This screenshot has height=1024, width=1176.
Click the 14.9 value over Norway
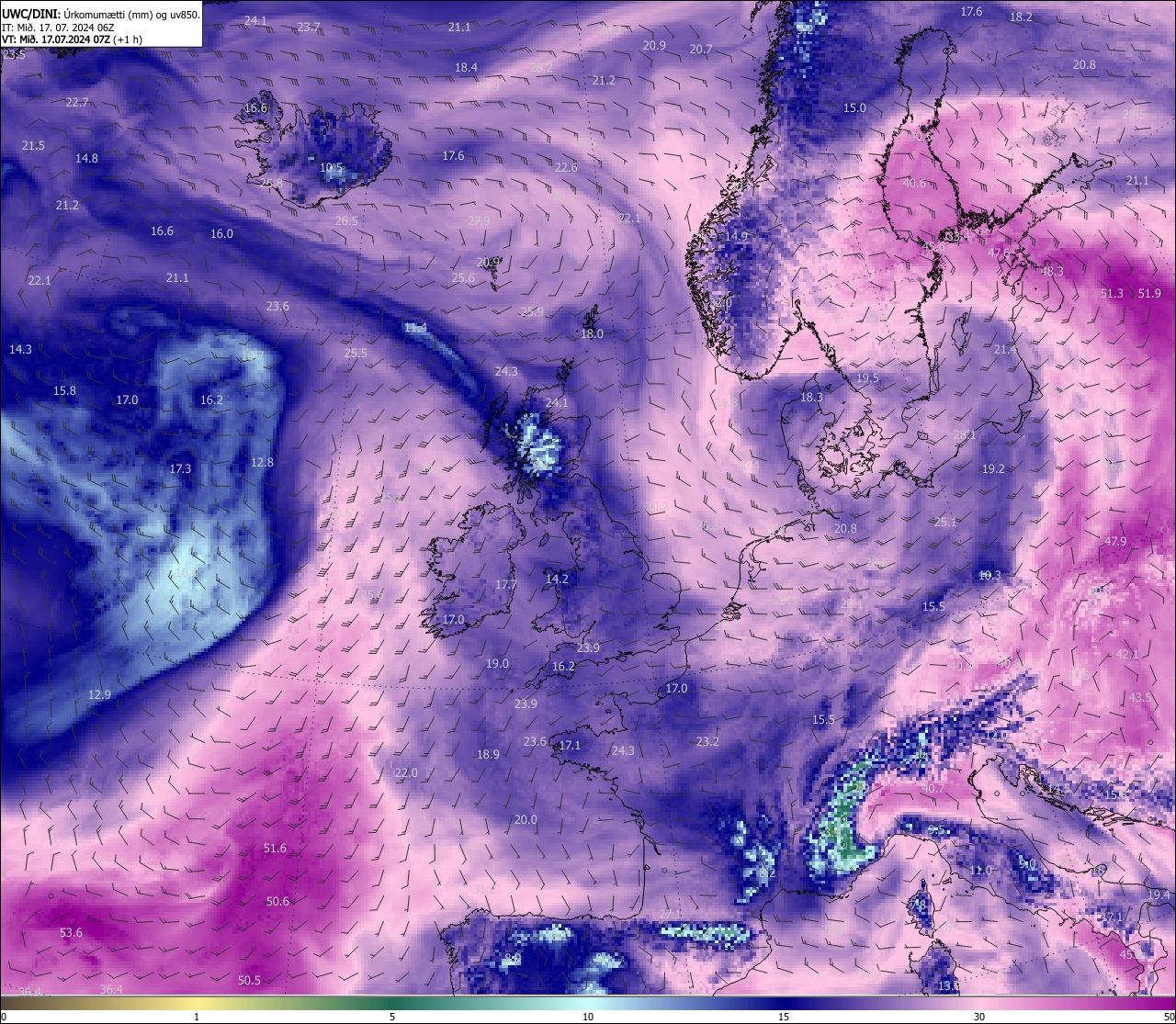tap(736, 236)
